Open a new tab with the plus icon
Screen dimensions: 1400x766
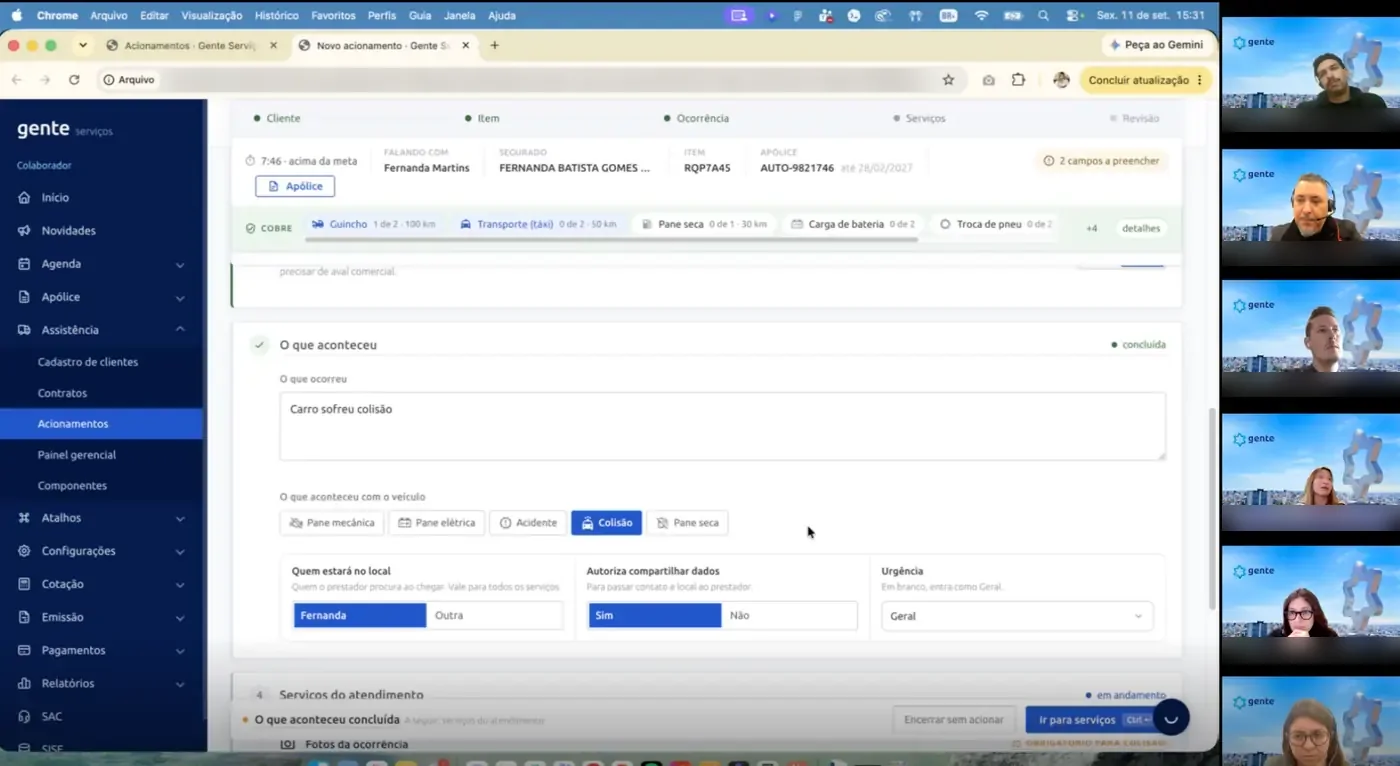pos(494,45)
